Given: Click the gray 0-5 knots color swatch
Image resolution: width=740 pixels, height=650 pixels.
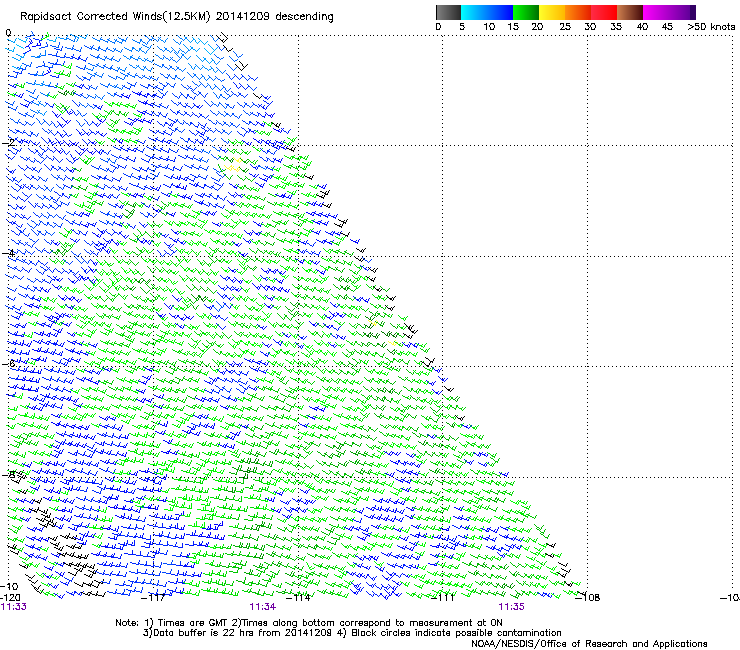Looking at the screenshot, I should point(448,13).
